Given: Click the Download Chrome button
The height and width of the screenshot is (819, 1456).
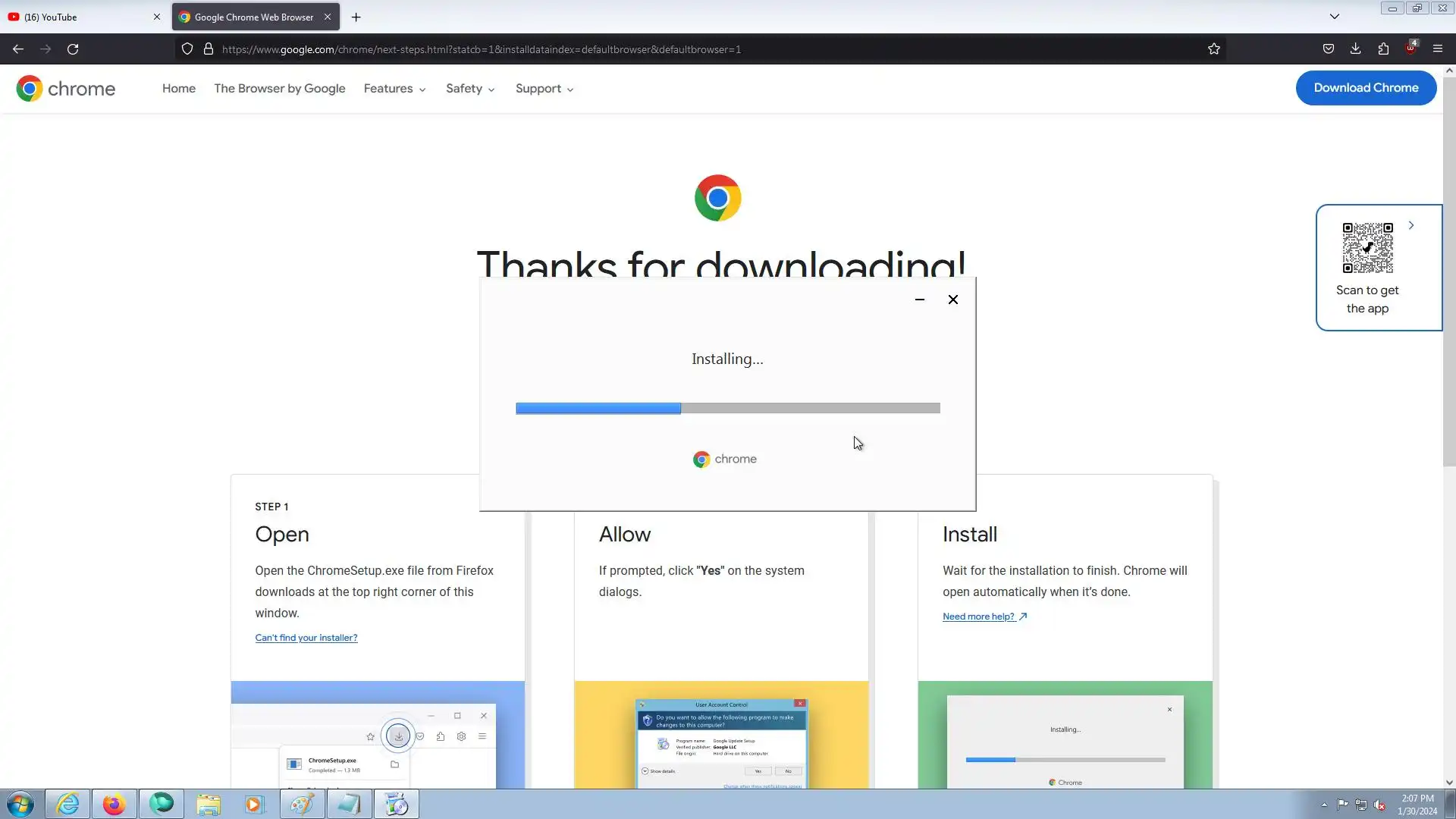Looking at the screenshot, I should 1365,88.
